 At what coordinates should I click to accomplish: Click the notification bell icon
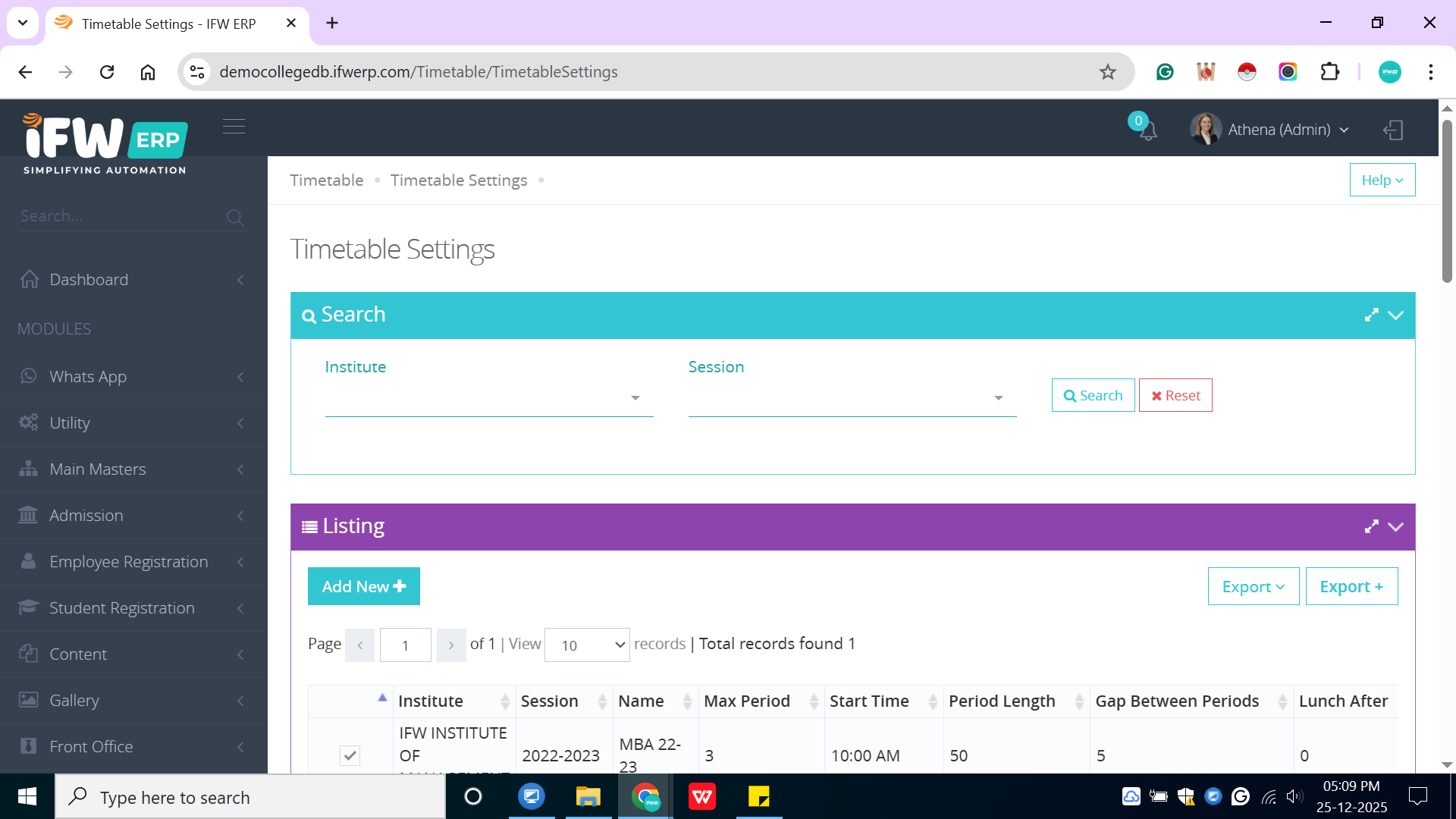pos(1147,130)
